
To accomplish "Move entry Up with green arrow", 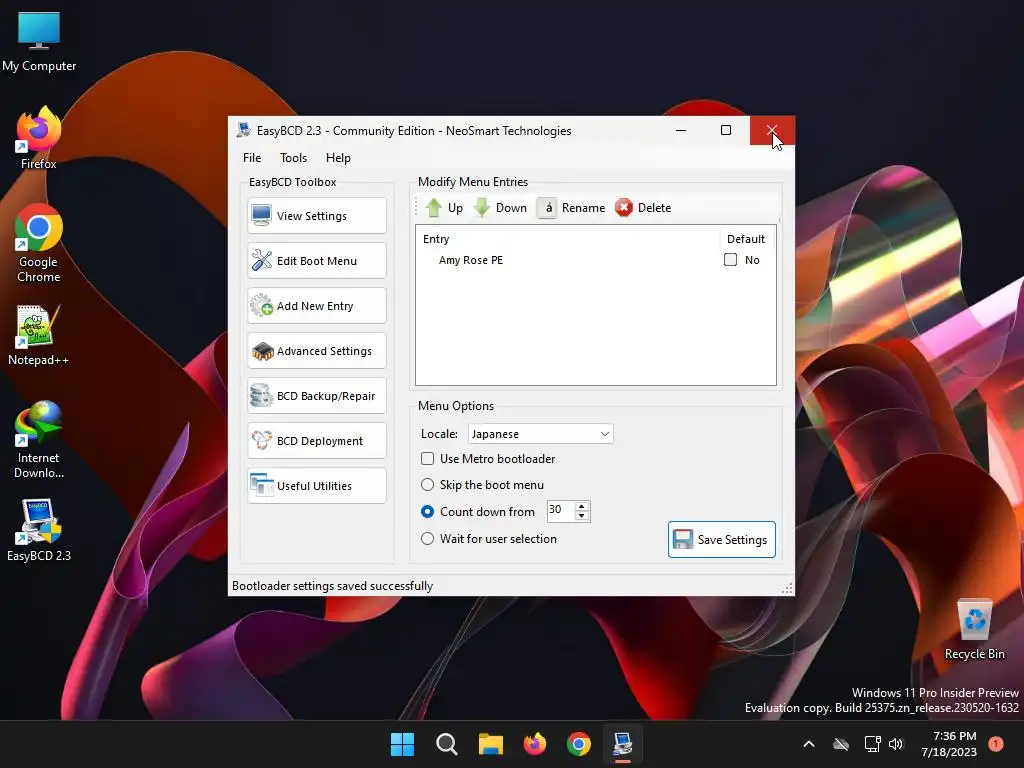I will click(x=444, y=208).
